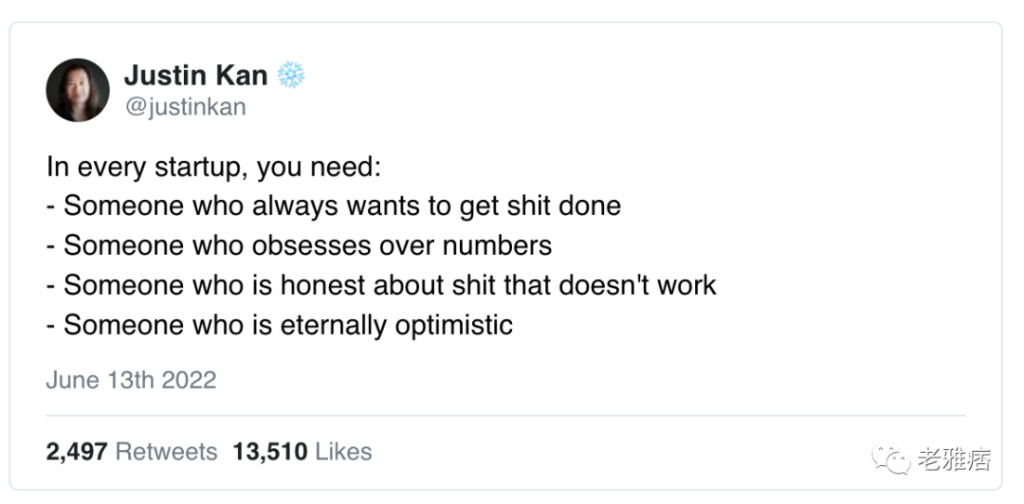
Task: Click the WeChat logo watermark icon
Action: pyautogui.click(x=890, y=459)
